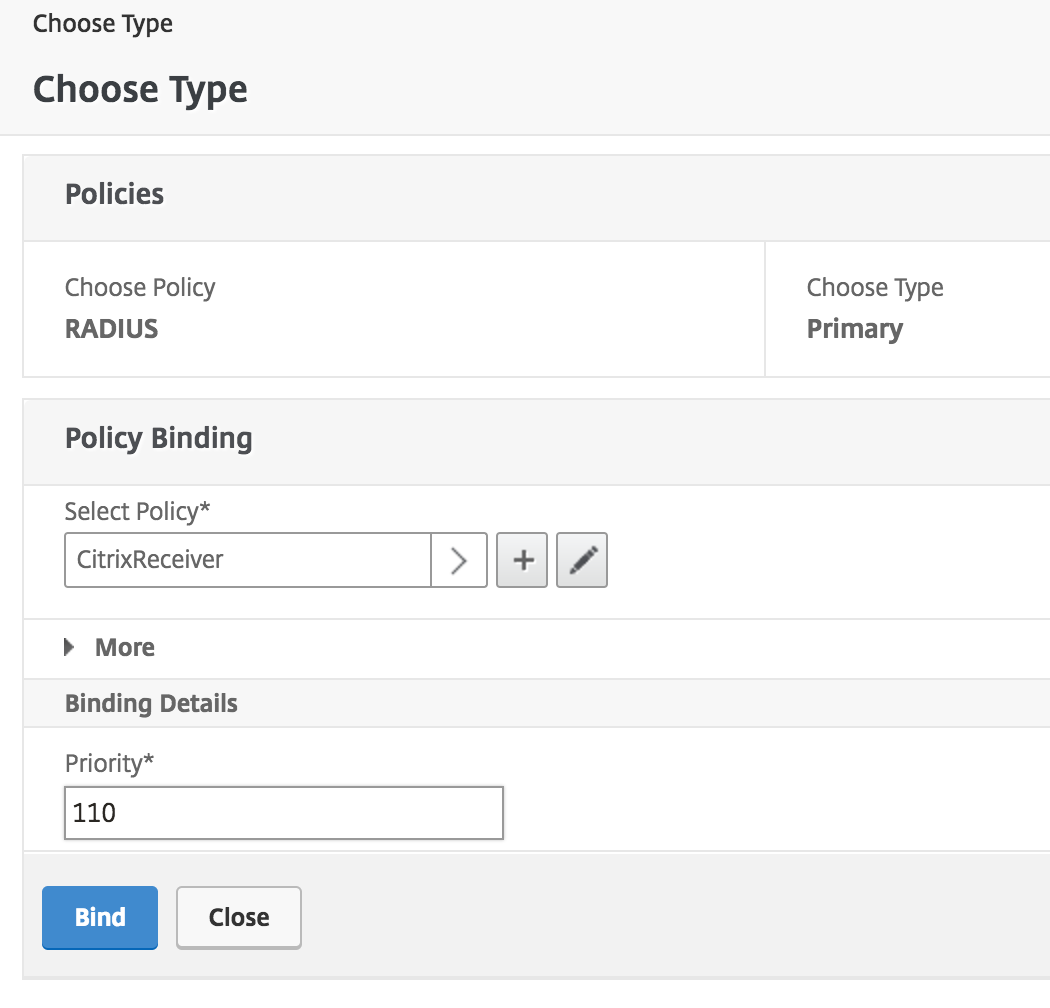Click inside the Priority input field
The width and height of the screenshot is (1050, 1008).
[x=283, y=813]
